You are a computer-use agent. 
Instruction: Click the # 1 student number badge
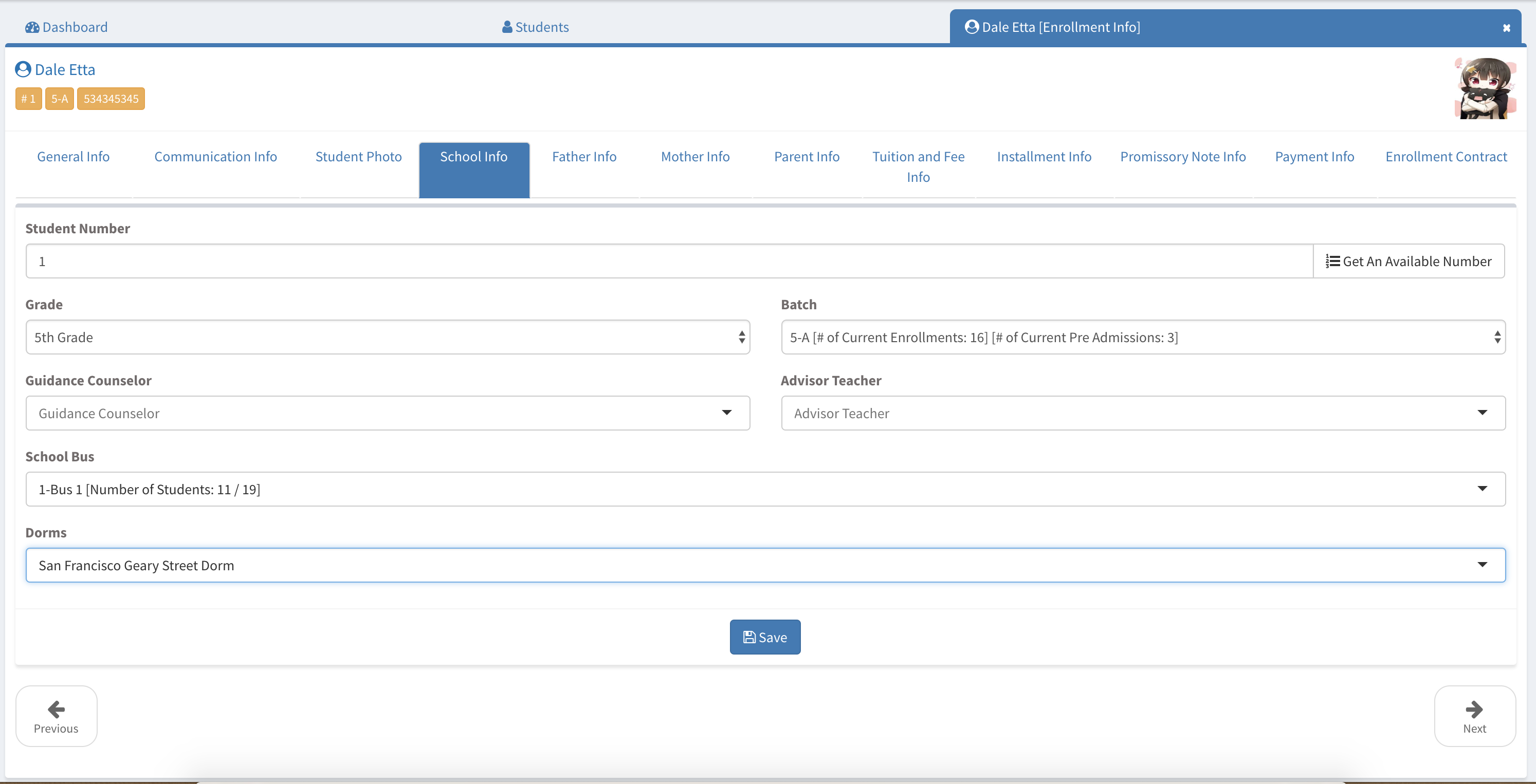click(x=29, y=98)
